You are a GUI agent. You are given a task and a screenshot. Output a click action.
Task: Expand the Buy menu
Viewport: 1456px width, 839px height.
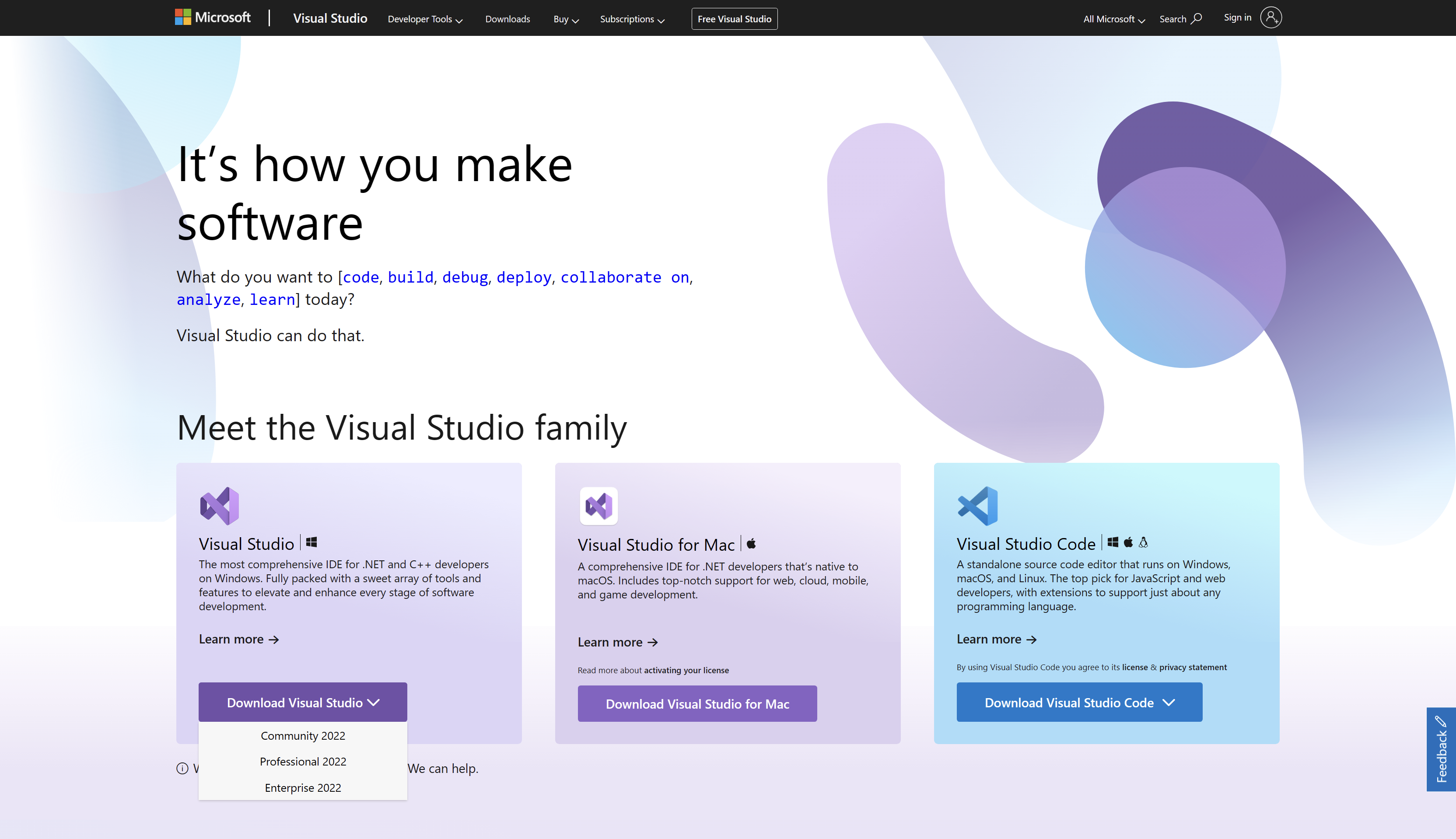(x=566, y=19)
